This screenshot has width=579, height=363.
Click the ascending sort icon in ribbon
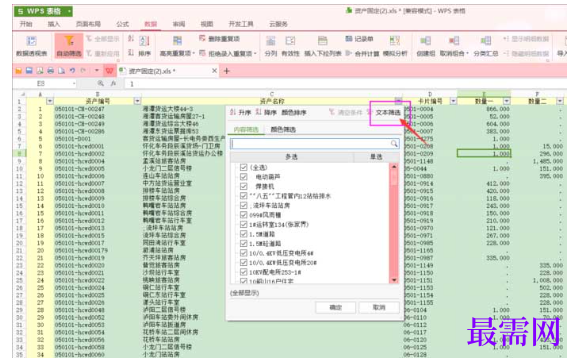[x=131, y=39]
